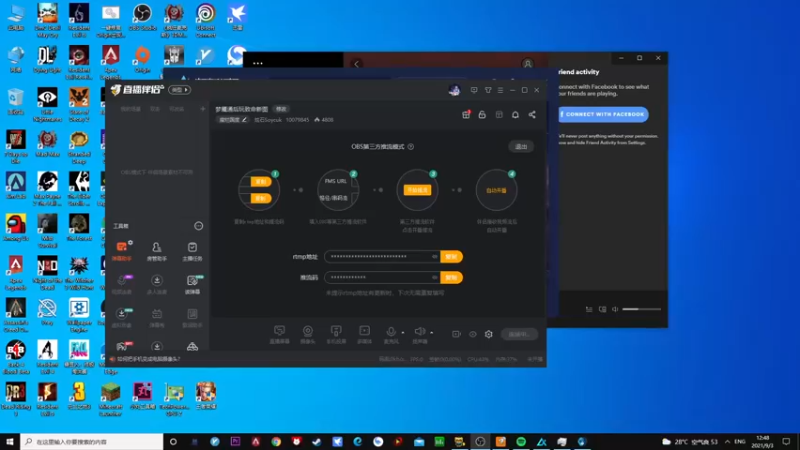800x450 pixels.
Task: Open the toolbox more options circle icon
Action: (198, 226)
